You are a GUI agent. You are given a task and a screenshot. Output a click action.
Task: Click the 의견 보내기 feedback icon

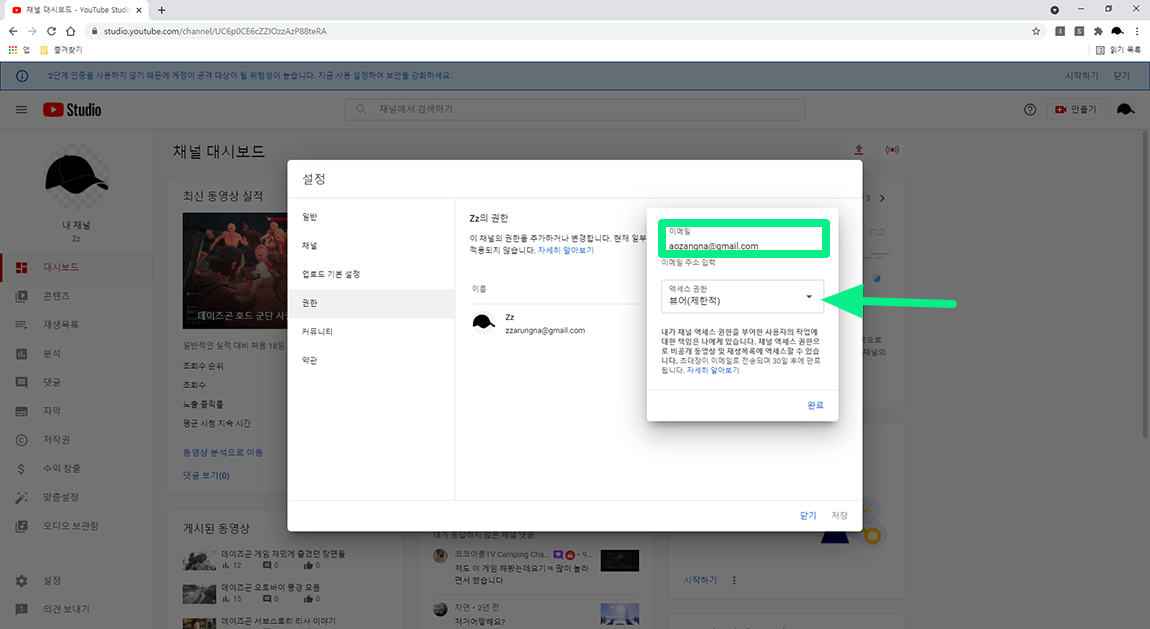click(21, 608)
